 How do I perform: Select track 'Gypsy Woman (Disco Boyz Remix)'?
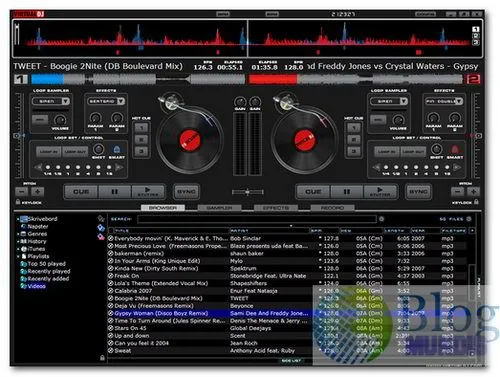click(287, 313)
